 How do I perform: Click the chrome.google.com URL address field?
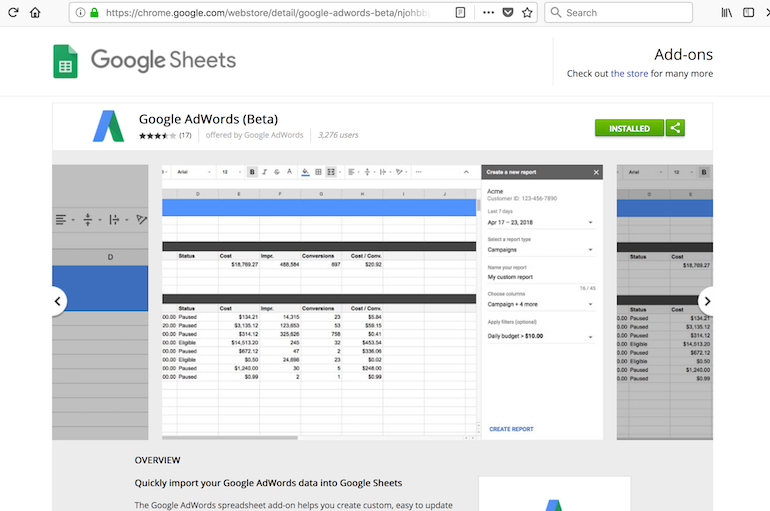coord(268,12)
